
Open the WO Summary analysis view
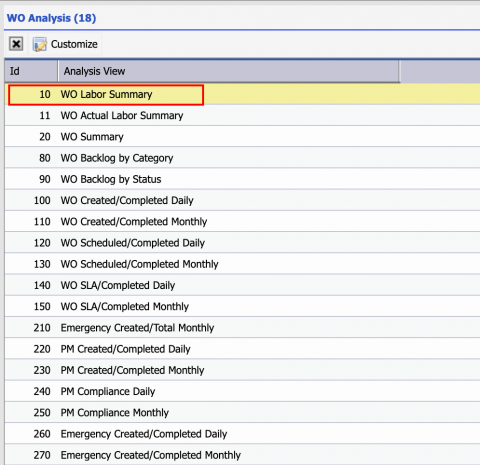242,137
